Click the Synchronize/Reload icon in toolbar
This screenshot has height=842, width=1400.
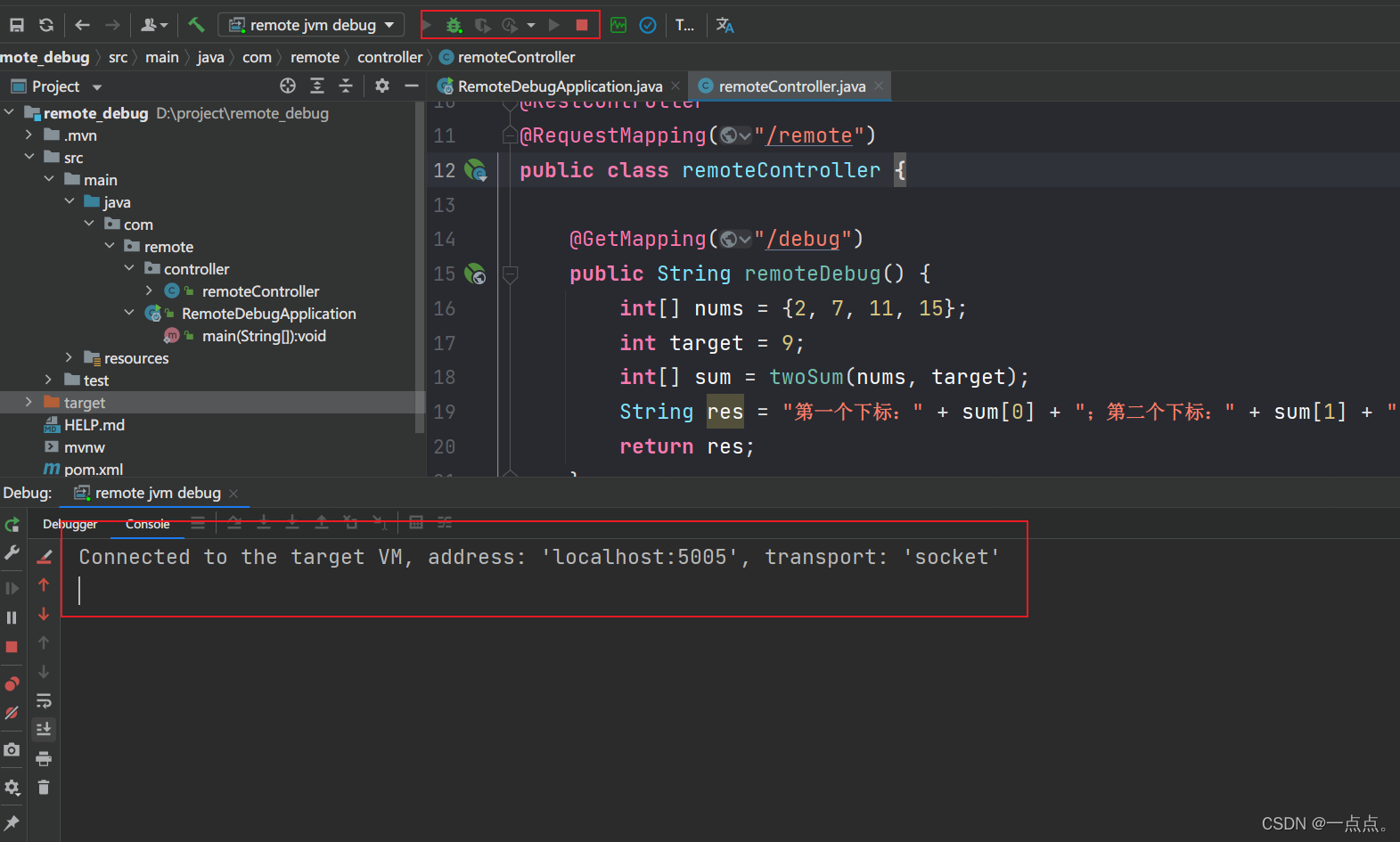[x=46, y=25]
